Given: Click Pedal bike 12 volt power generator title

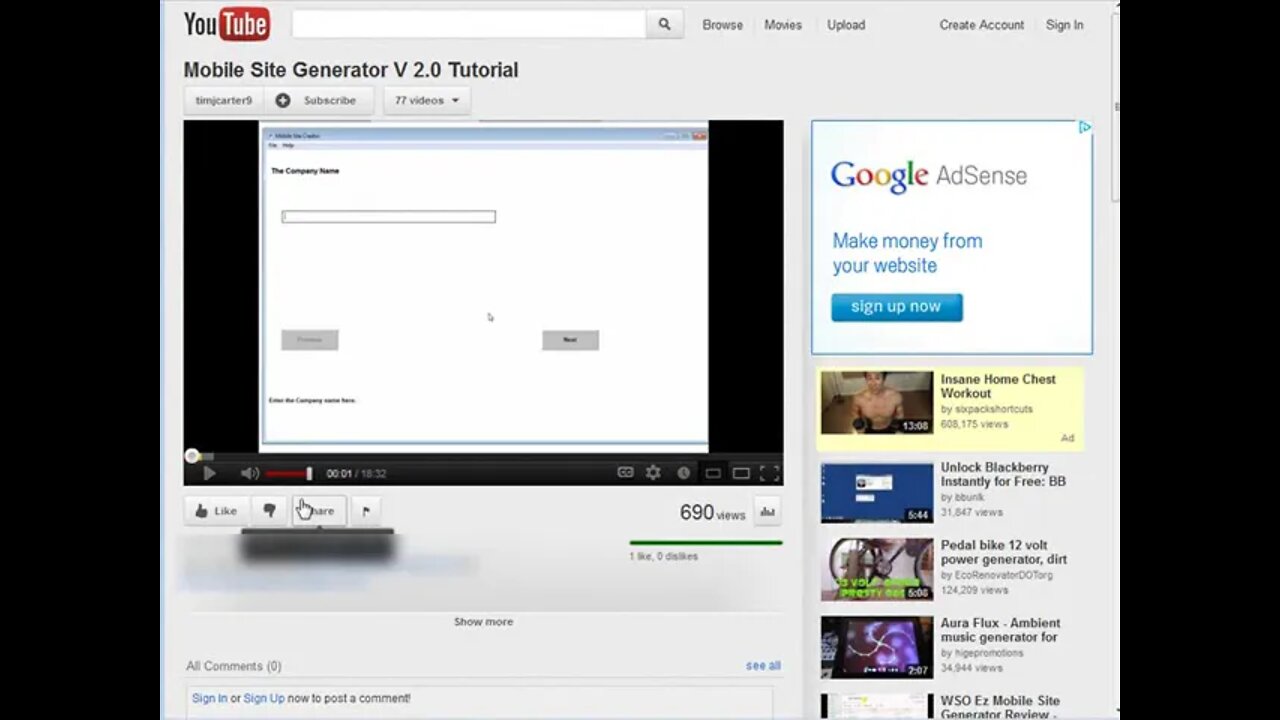Looking at the screenshot, I should [x=1003, y=552].
